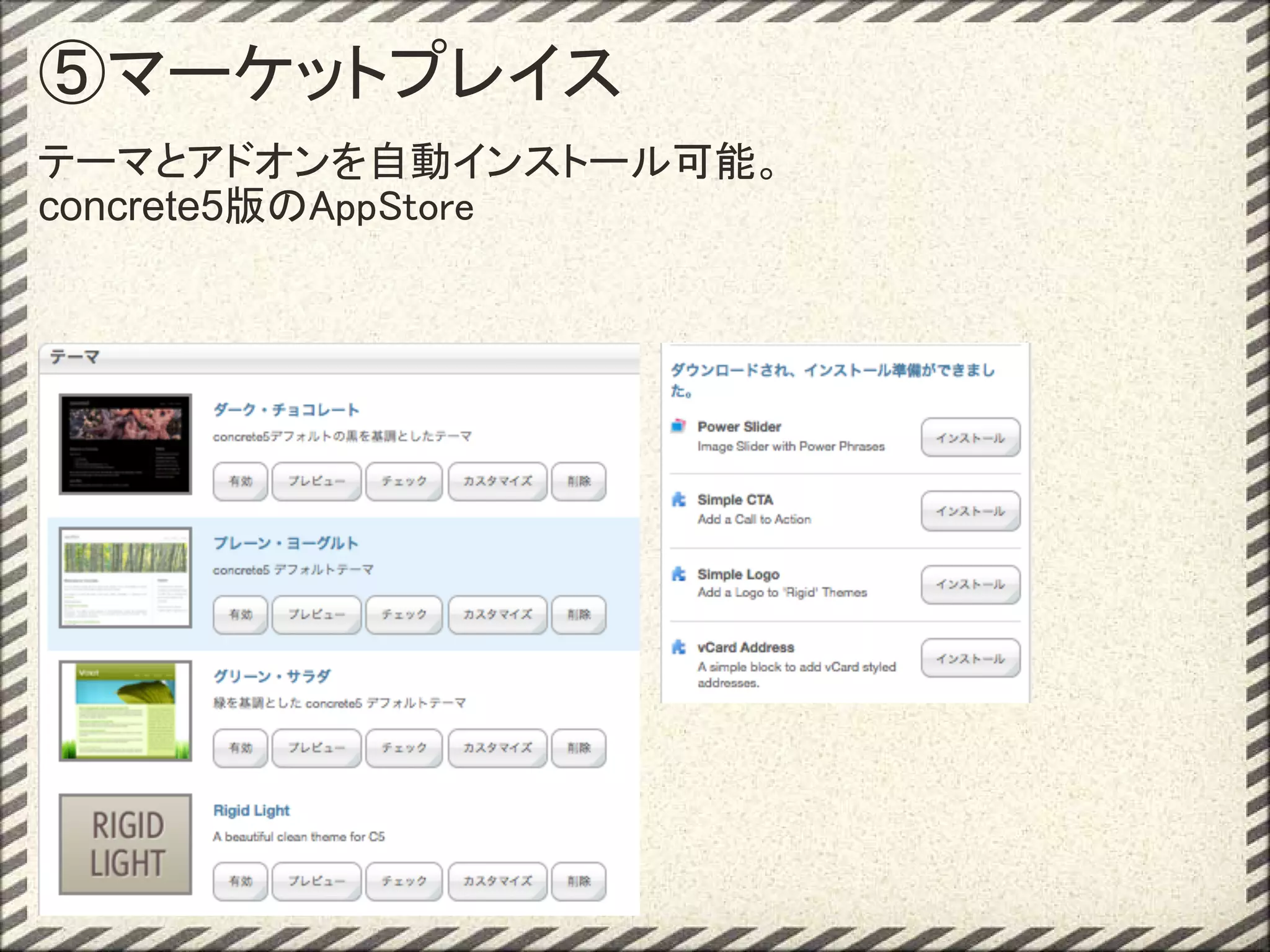
Task: Click the Power Slider add-on icon
Action: [x=678, y=426]
